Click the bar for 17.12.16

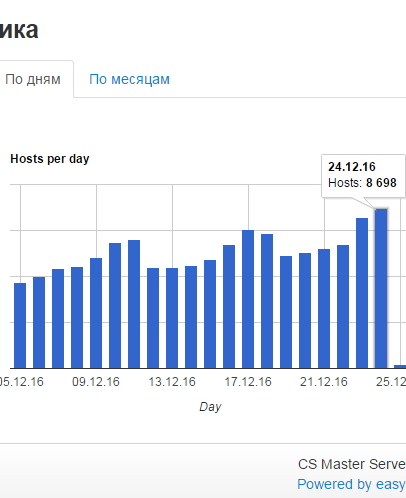tap(248, 299)
